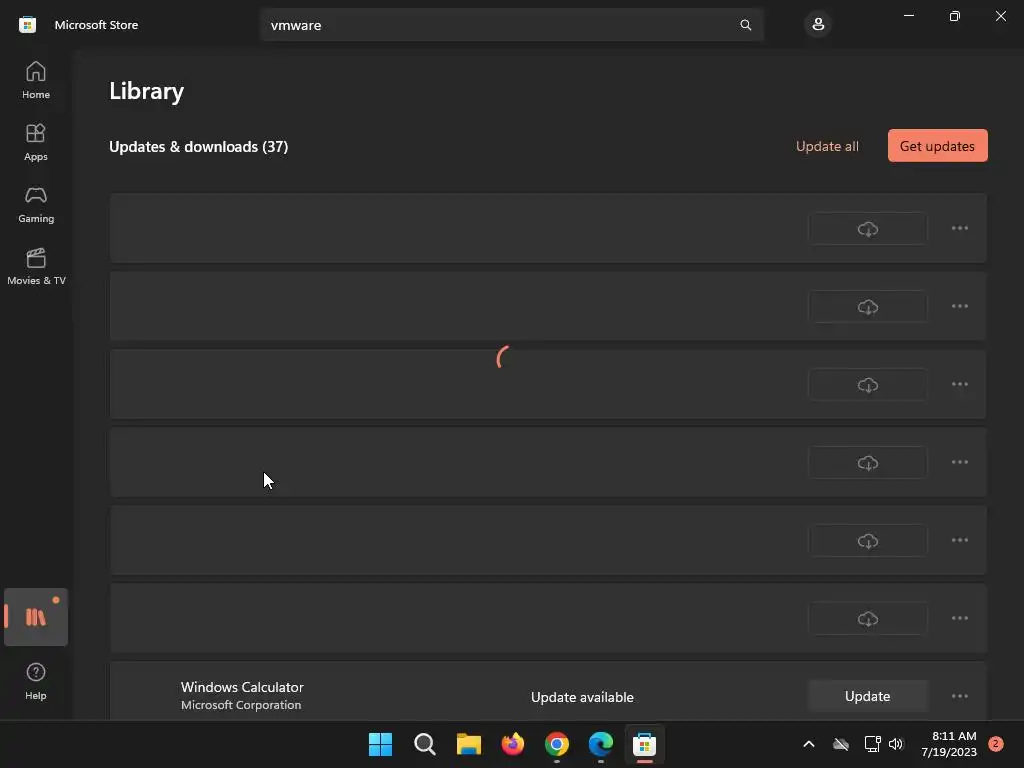Open Help from the sidebar

coord(36,681)
